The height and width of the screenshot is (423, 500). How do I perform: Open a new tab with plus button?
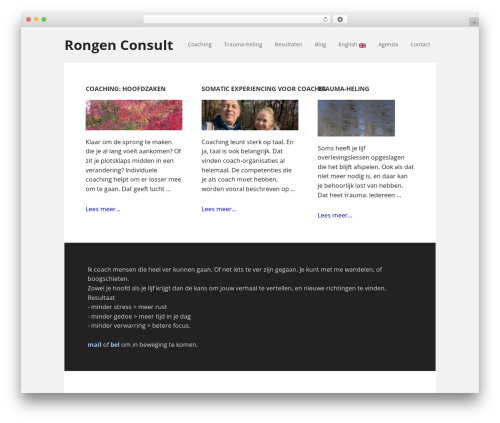(474, 22)
